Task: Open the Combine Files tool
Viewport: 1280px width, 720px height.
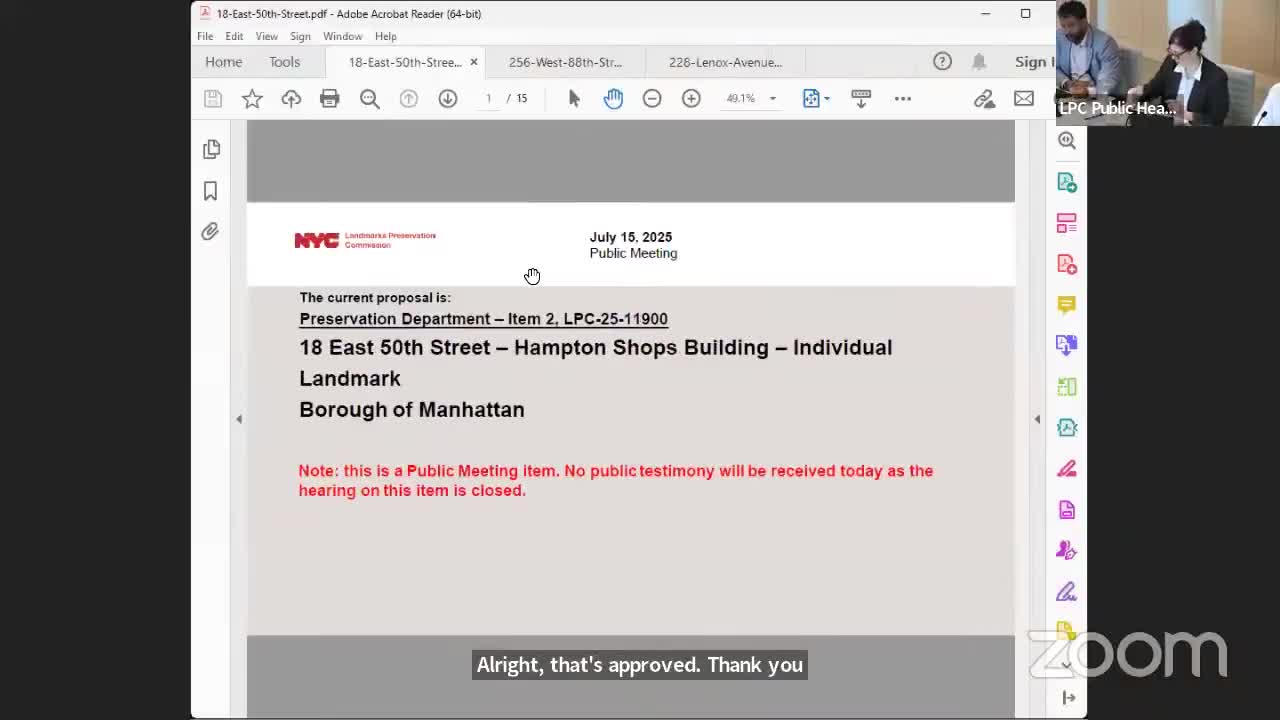Action: [x=1067, y=345]
